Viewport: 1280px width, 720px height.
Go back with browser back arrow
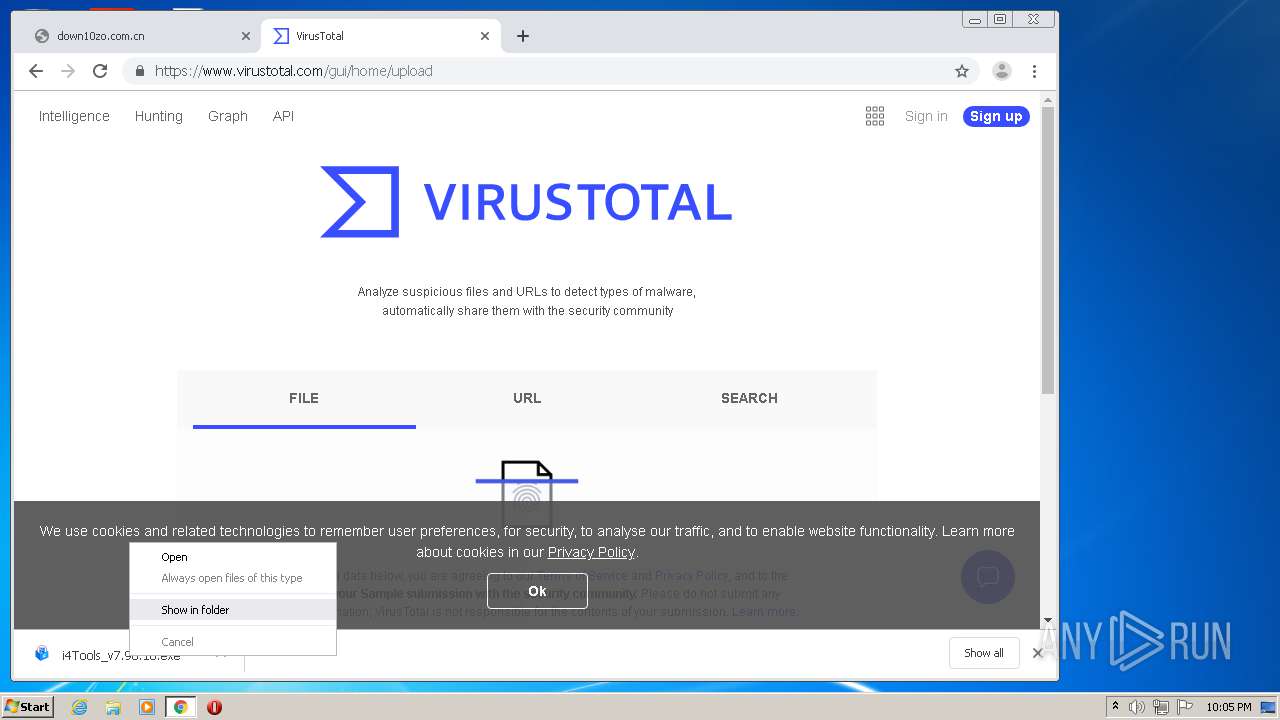pyautogui.click(x=36, y=71)
